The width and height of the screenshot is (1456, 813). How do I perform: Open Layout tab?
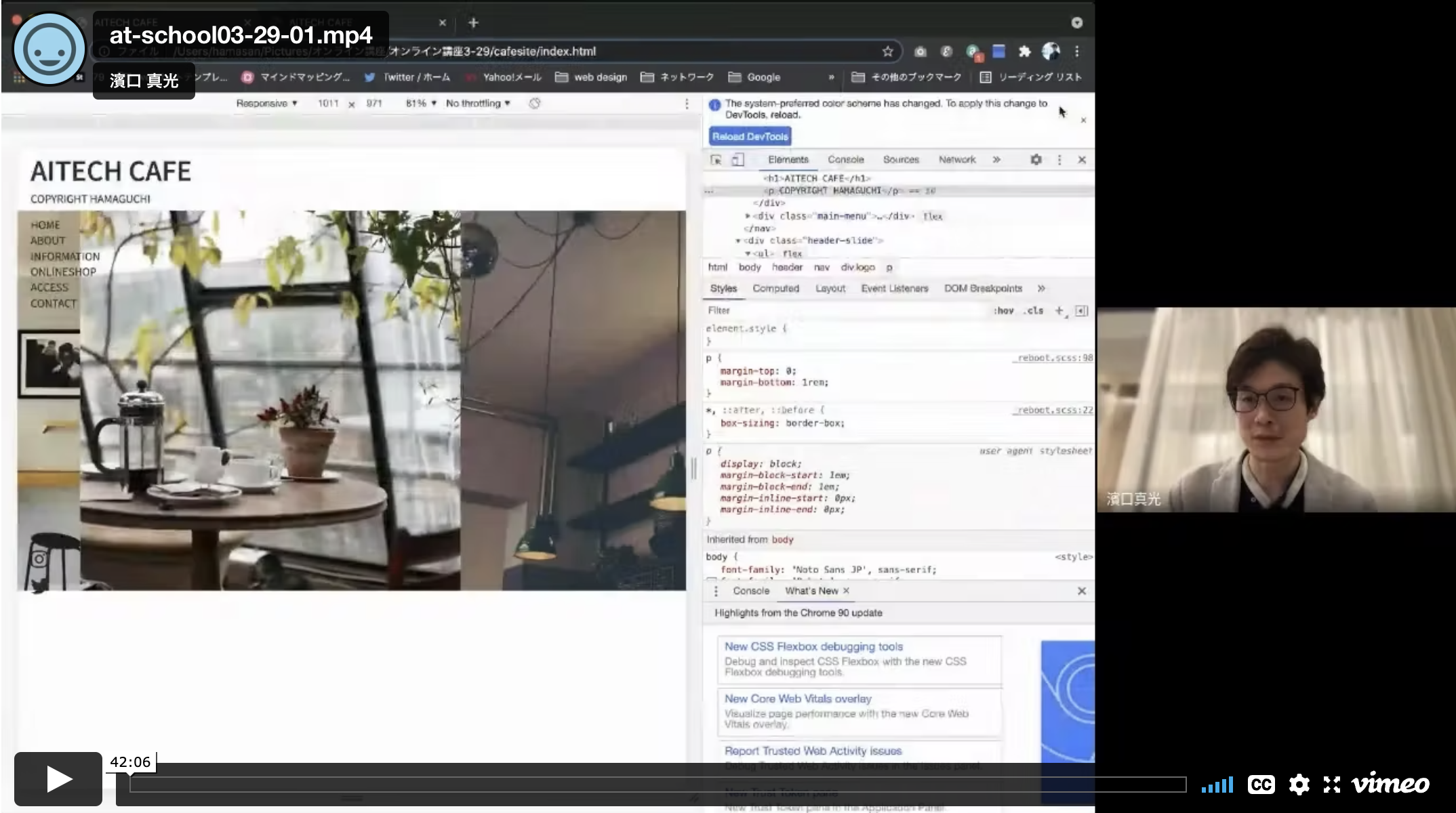pos(830,289)
